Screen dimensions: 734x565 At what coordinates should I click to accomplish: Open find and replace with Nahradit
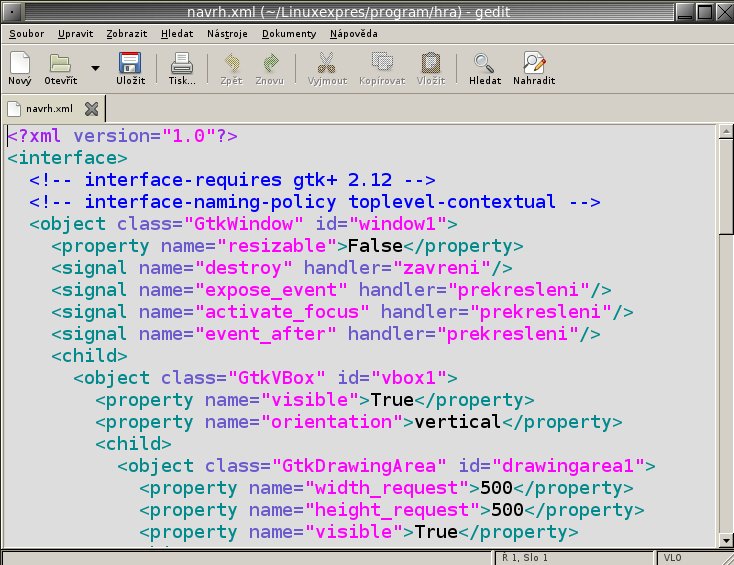[x=534, y=69]
